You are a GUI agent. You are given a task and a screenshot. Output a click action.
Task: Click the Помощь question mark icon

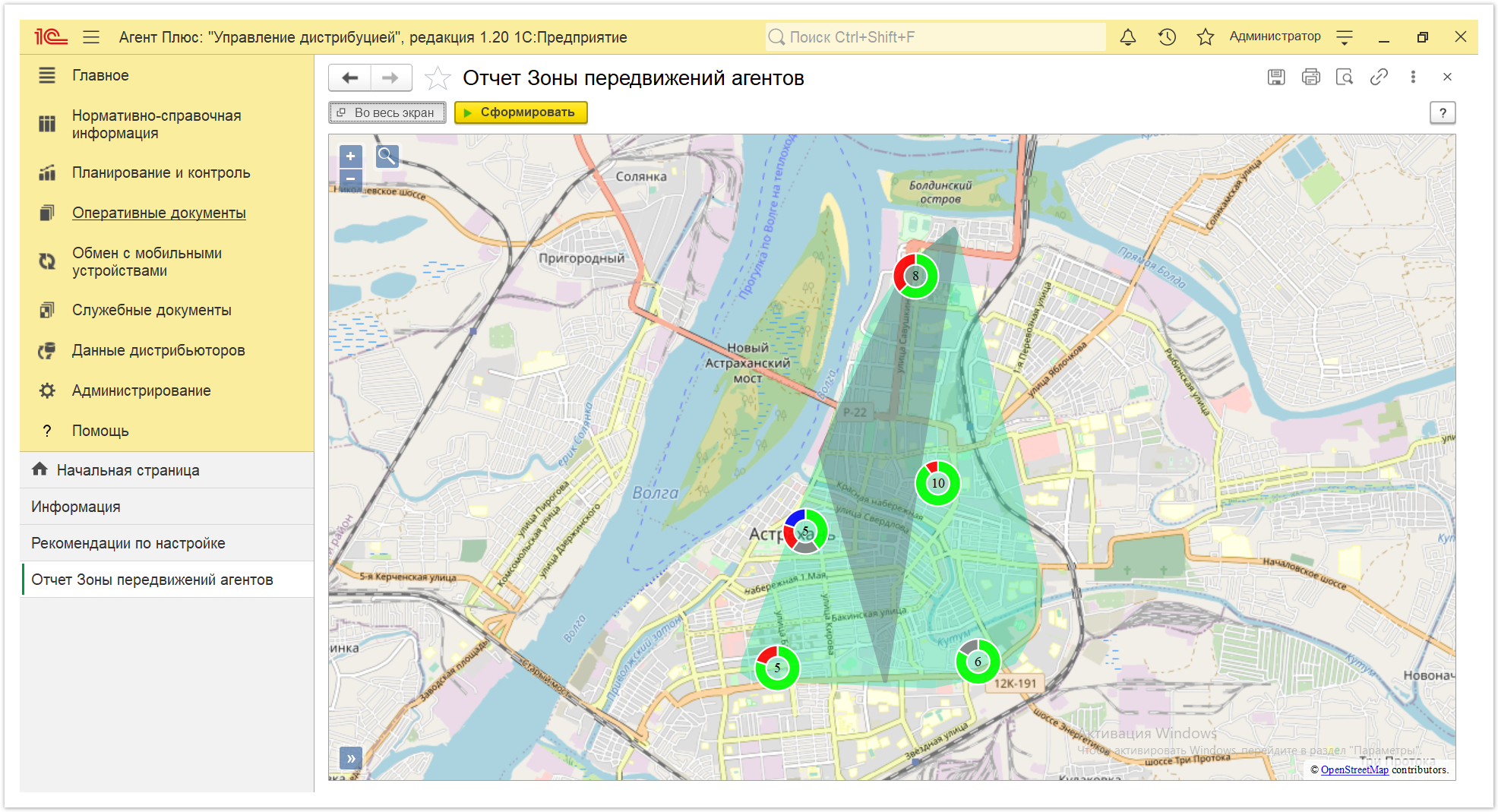(x=47, y=431)
